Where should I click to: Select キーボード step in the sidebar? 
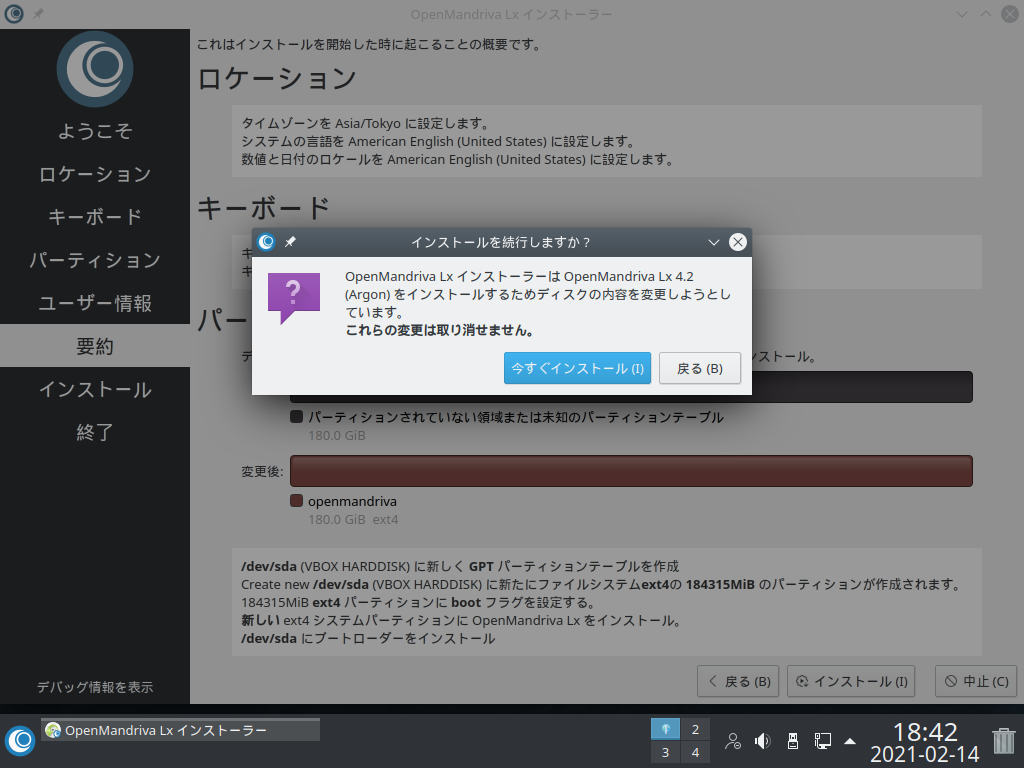point(95,217)
